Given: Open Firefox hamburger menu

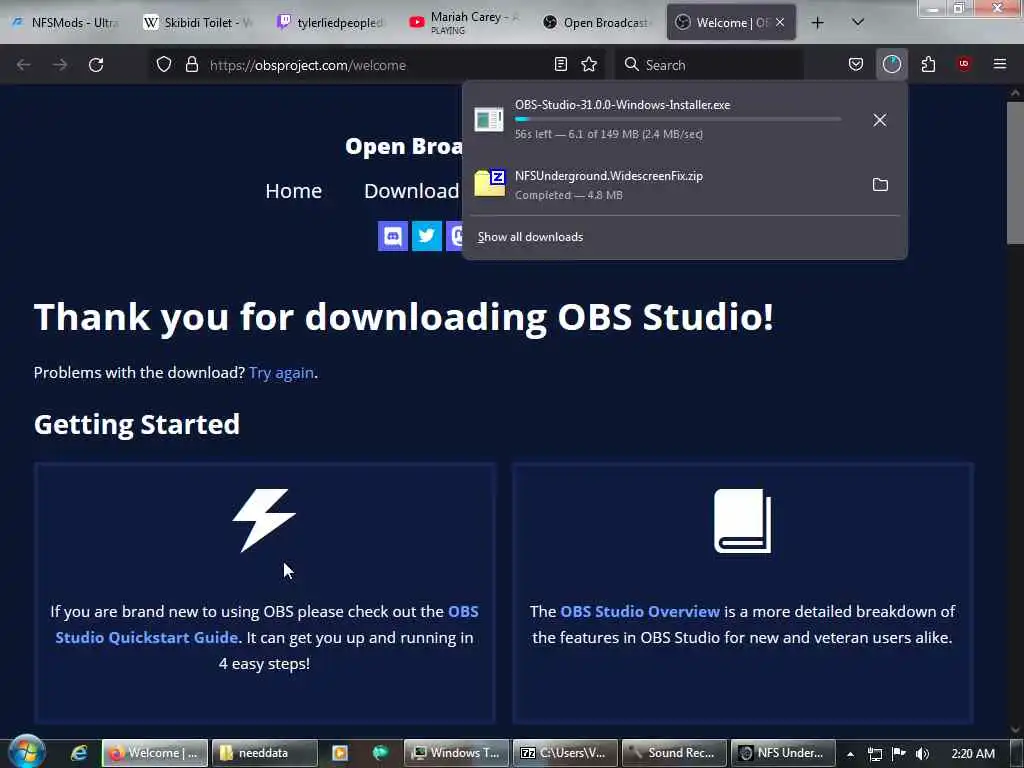Looking at the screenshot, I should pyautogui.click(x=1000, y=65).
